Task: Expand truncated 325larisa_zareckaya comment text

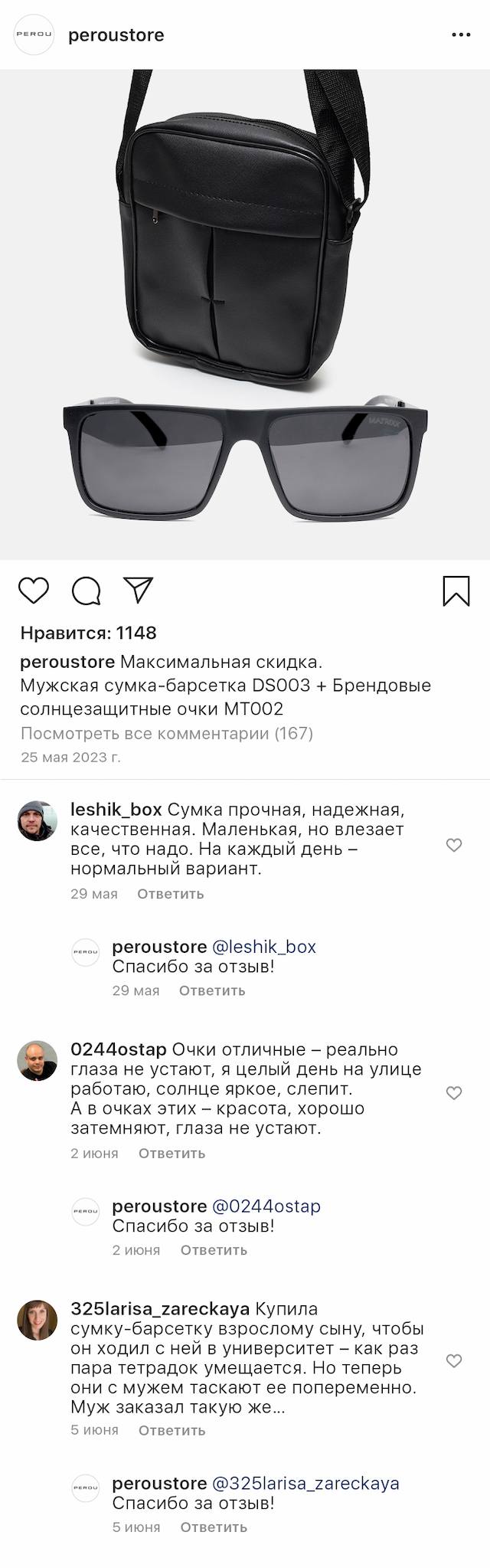Action: point(278,1407)
